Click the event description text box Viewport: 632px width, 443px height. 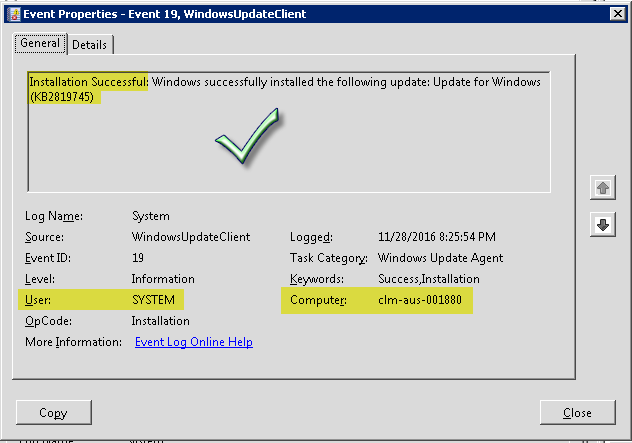coord(289,132)
